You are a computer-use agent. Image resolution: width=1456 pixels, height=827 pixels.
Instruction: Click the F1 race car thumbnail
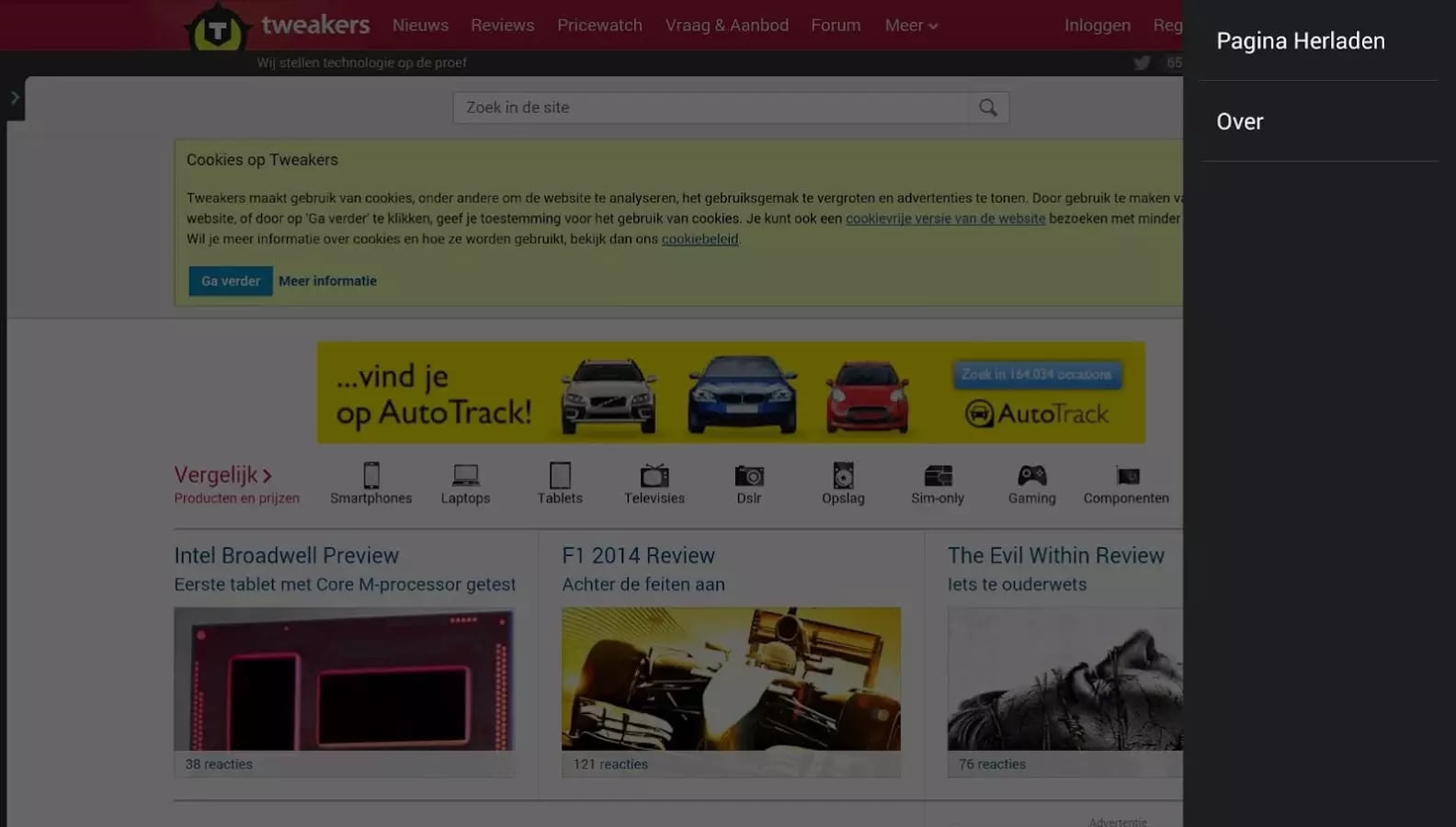coord(731,678)
